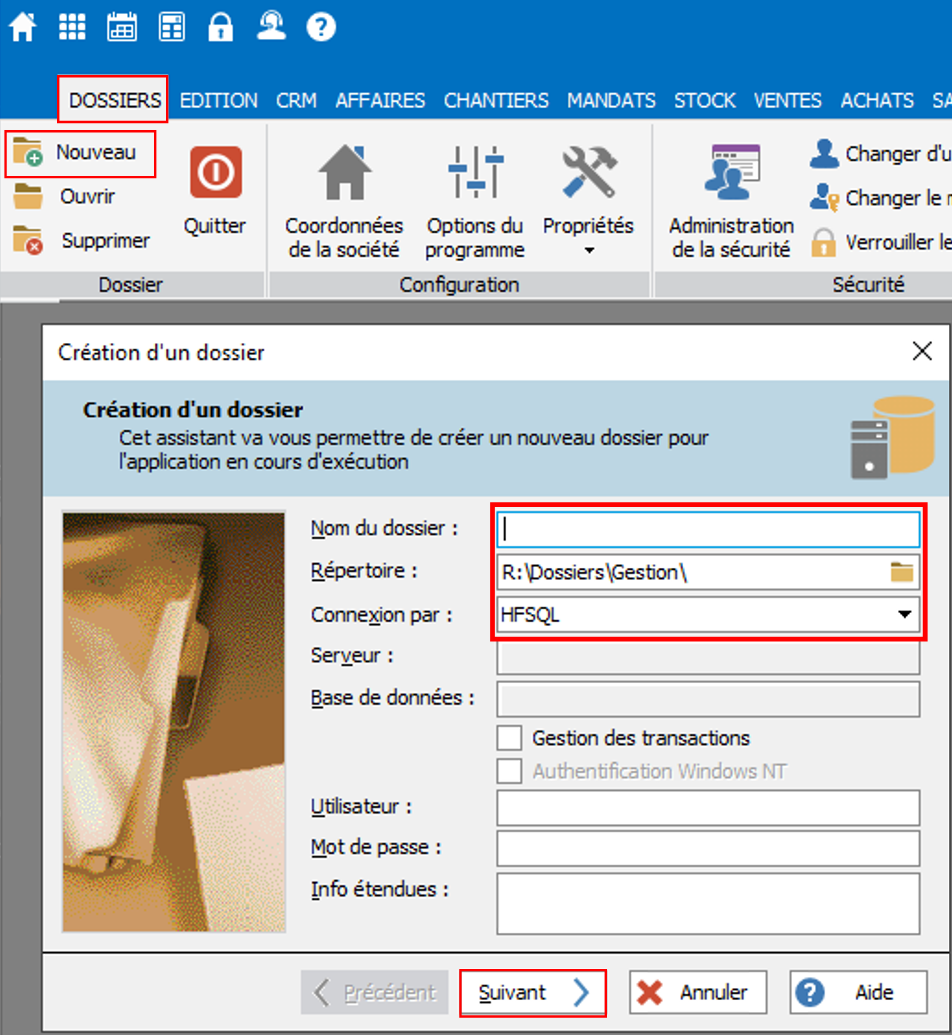Switch to the EDITION tab
Viewport: 952px width, 1035px height.
tap(219, 100)
